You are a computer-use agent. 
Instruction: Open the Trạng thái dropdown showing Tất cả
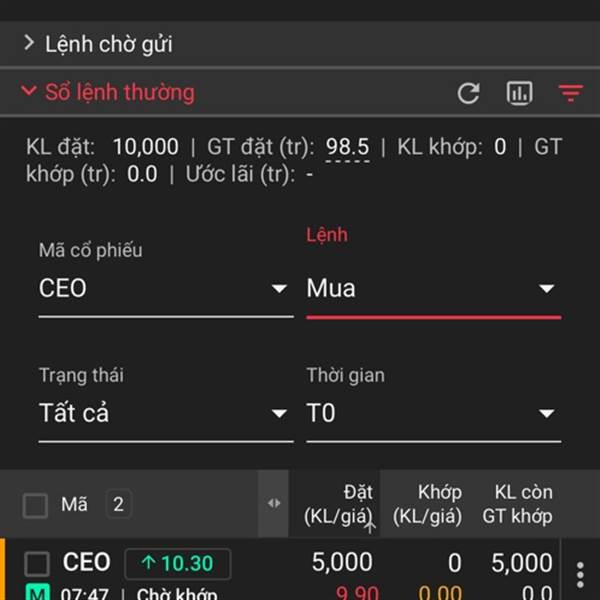(x=166, y=413)
